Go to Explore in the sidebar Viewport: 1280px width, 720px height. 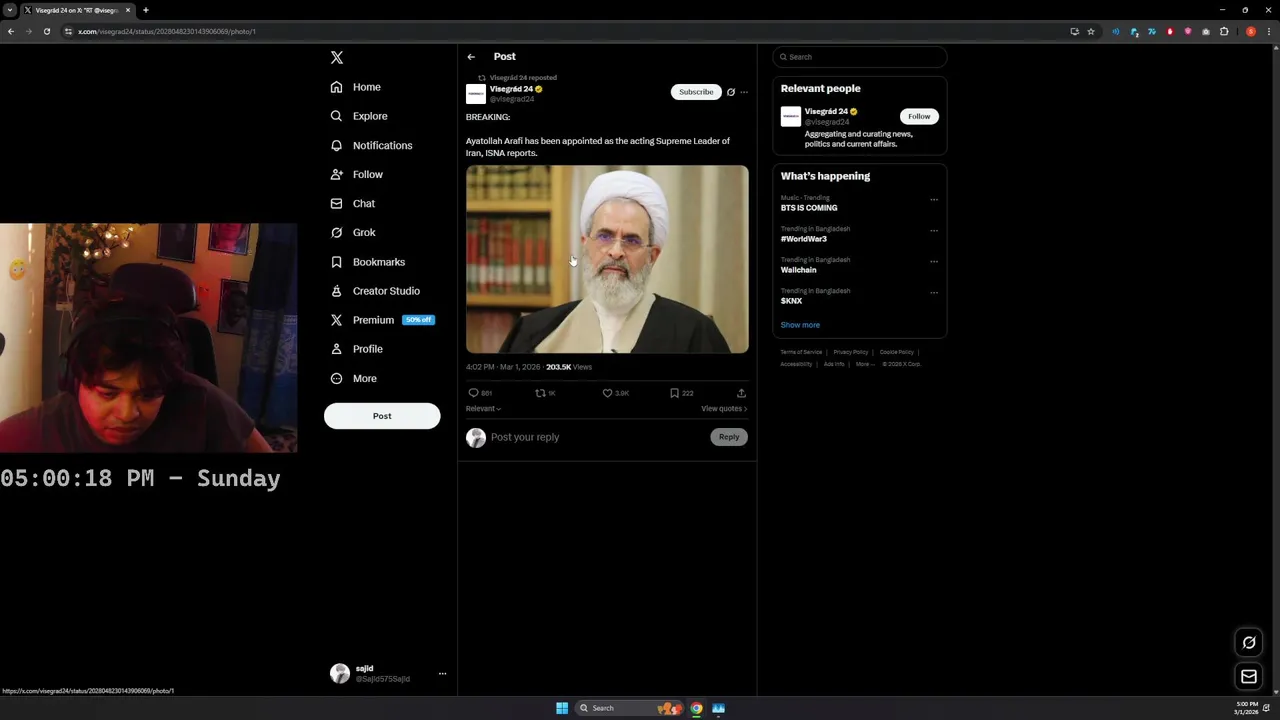click(359, 116)
